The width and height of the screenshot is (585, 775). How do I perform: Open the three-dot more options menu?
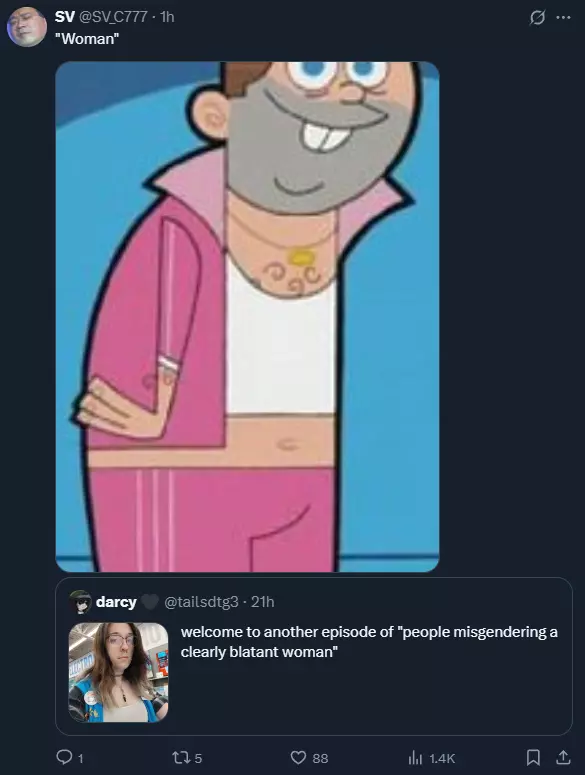(x=563, y=17)
